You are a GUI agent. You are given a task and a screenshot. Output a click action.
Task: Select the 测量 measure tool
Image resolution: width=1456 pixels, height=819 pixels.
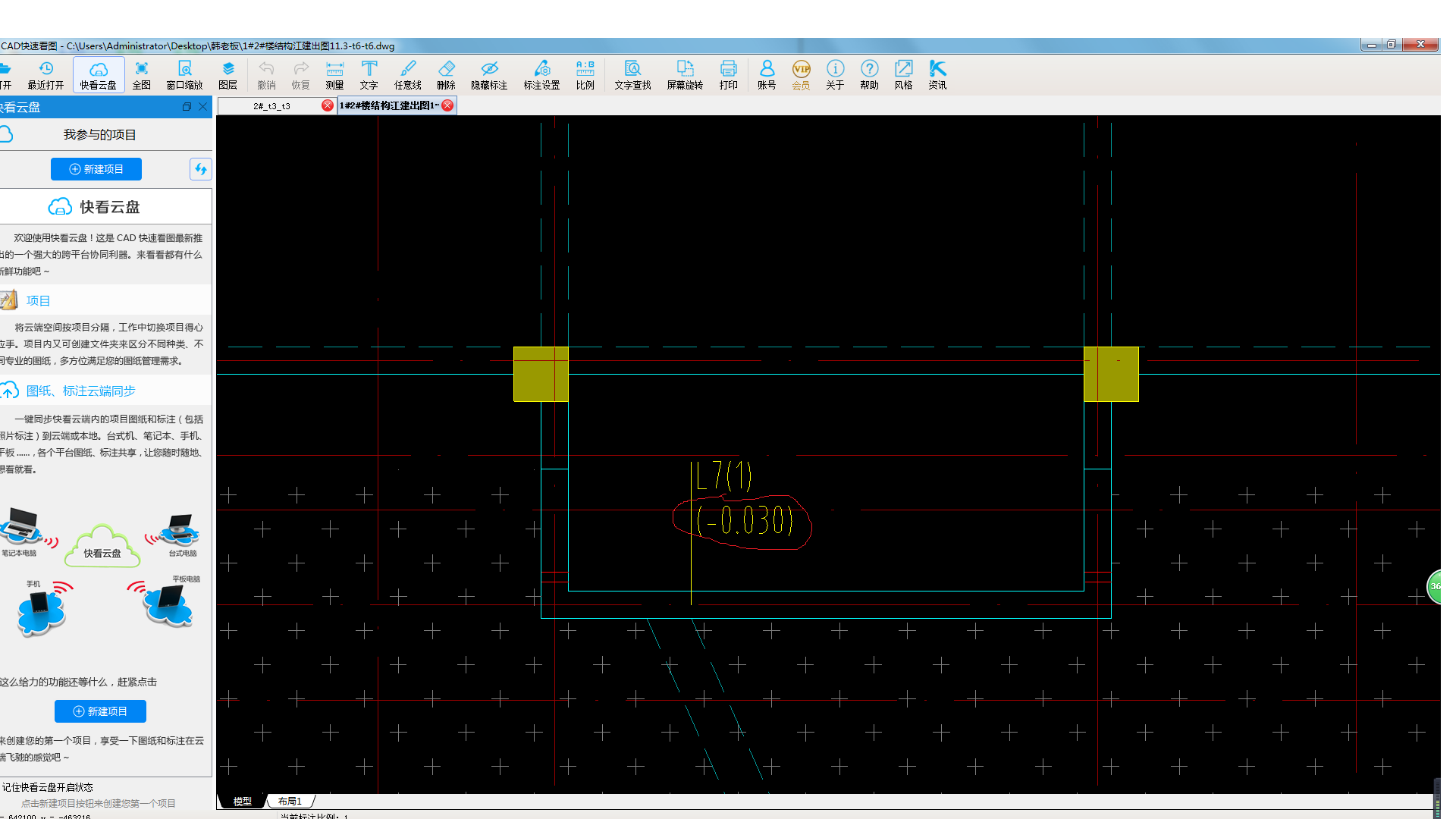(x=334, y=75)
